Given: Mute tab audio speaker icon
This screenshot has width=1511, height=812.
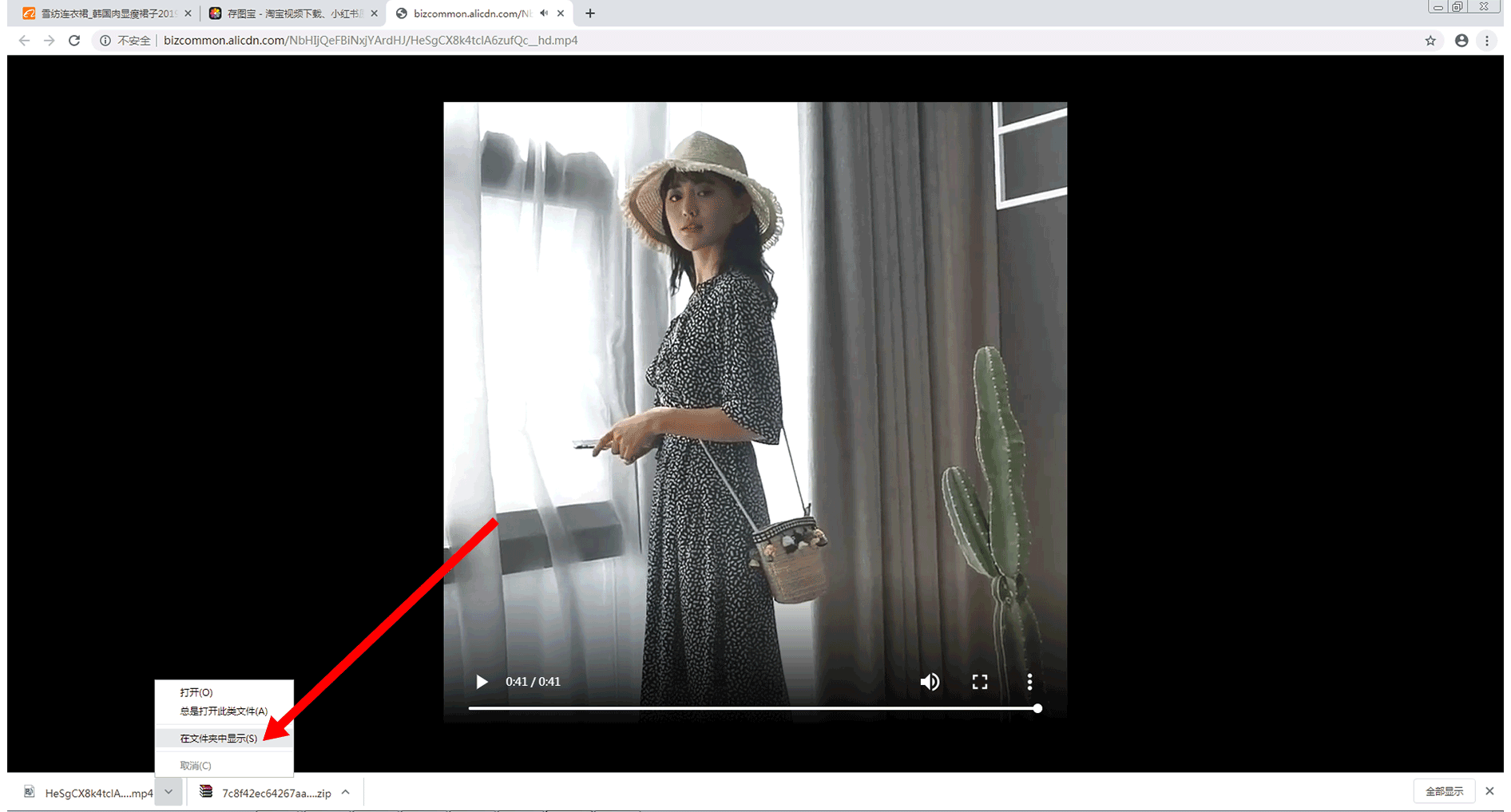Looking at the screenshot, I should (x=544, y=14).
